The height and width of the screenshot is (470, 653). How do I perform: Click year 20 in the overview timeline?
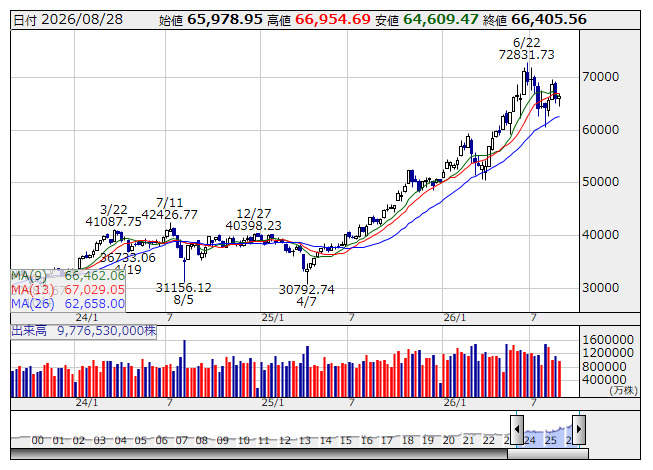coord(449,441)
